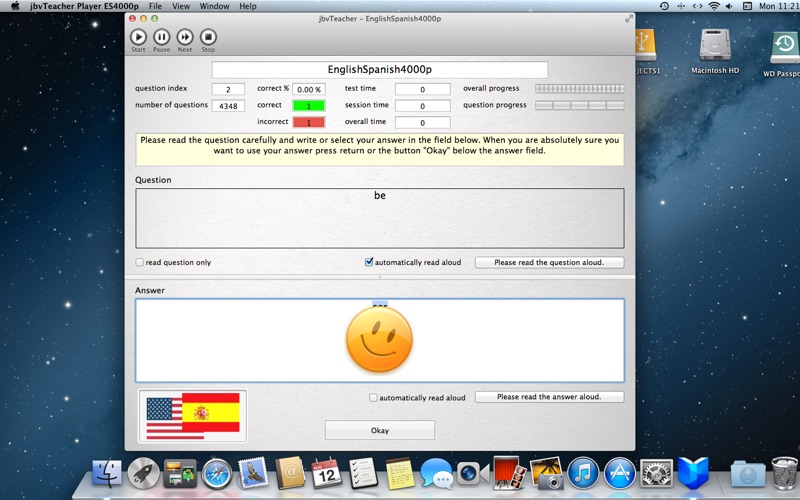800x500 pixels.
Task: Open the File menu
Action: tap(155, 6)
